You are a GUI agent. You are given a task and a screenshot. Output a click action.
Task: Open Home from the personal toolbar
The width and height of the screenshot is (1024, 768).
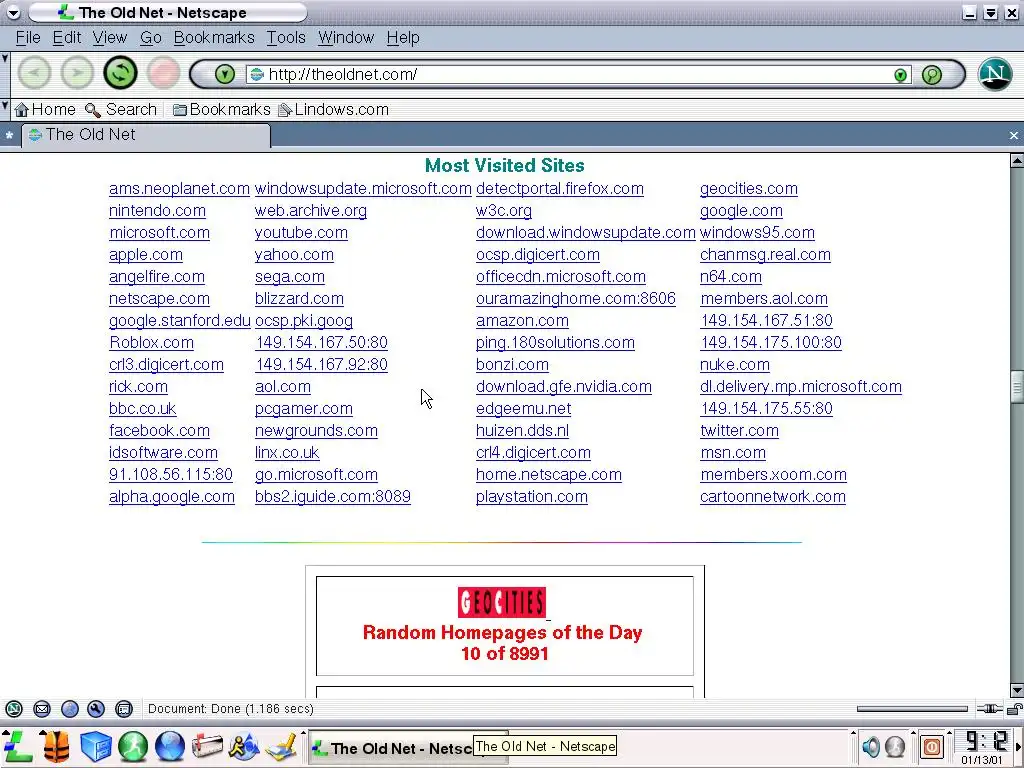coord(45,110)
